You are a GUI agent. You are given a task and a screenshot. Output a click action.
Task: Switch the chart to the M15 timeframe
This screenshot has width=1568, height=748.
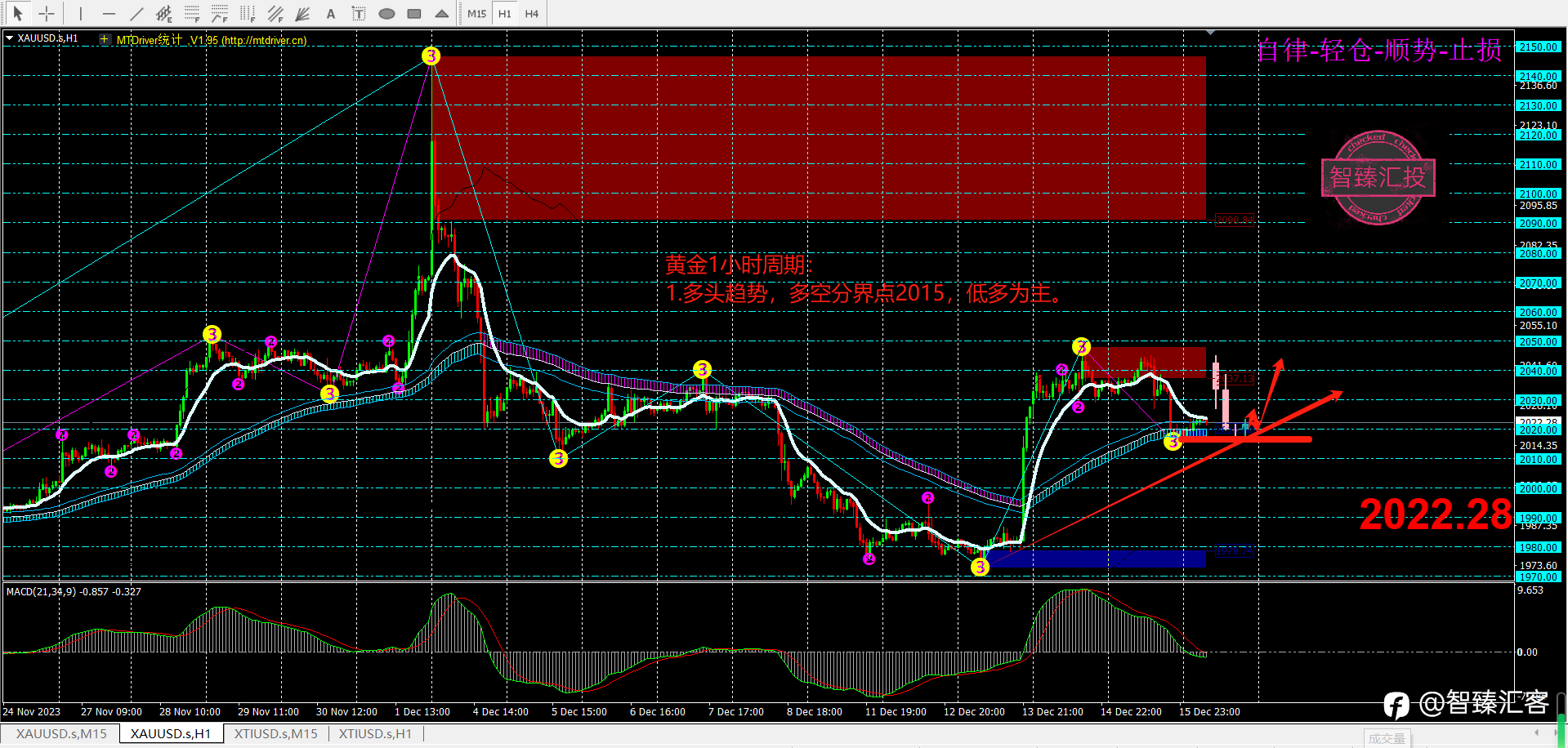coord(477,13)
